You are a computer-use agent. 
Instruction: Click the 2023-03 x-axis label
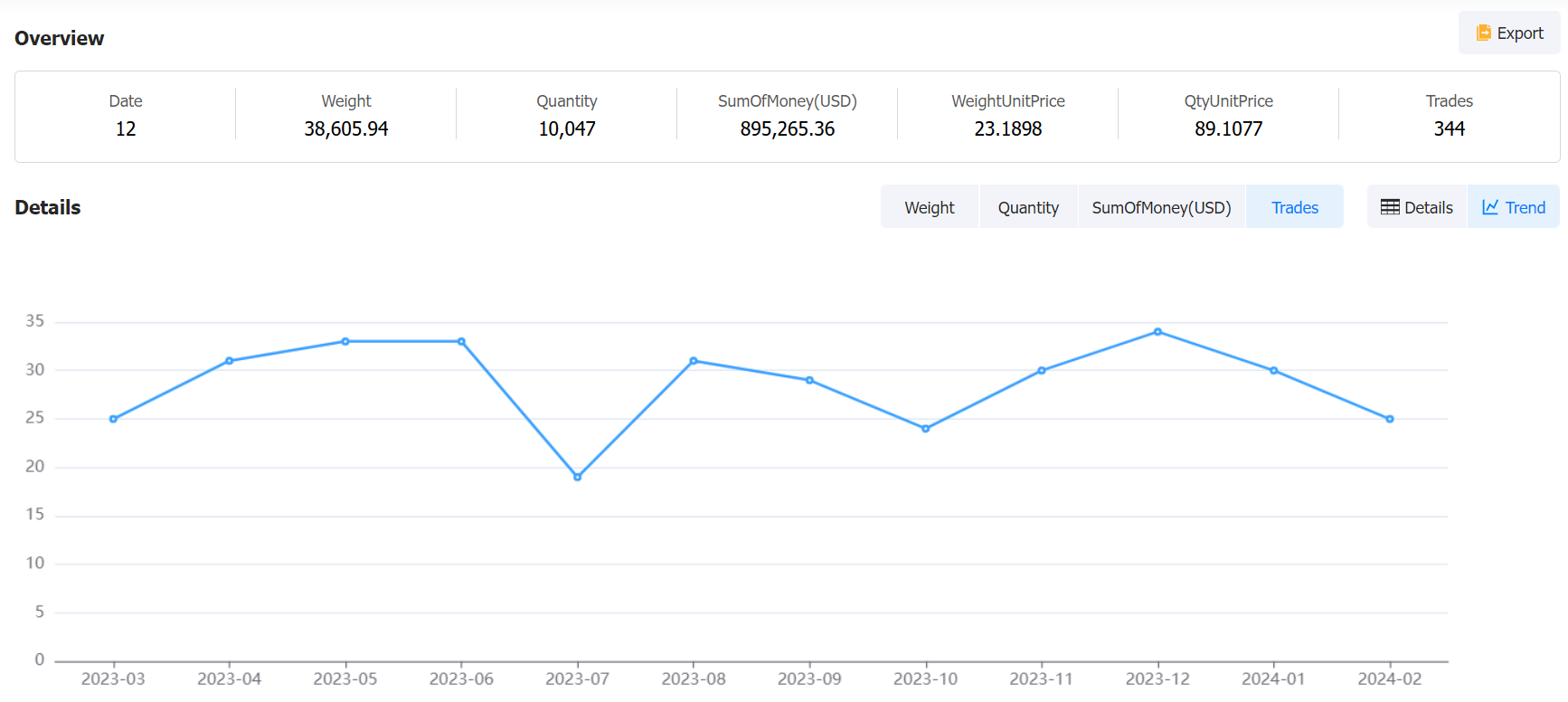(x=113, y=678)
